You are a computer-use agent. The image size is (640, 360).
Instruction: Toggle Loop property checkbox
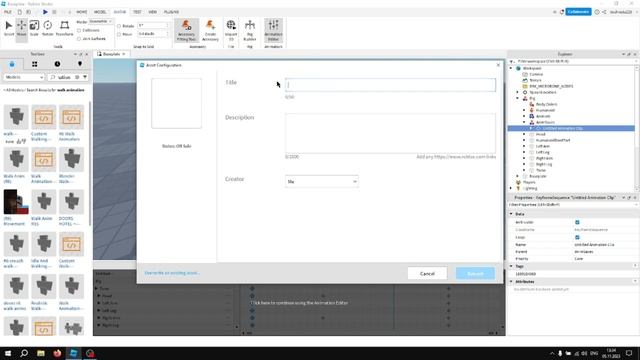click(x=577, y=237)
